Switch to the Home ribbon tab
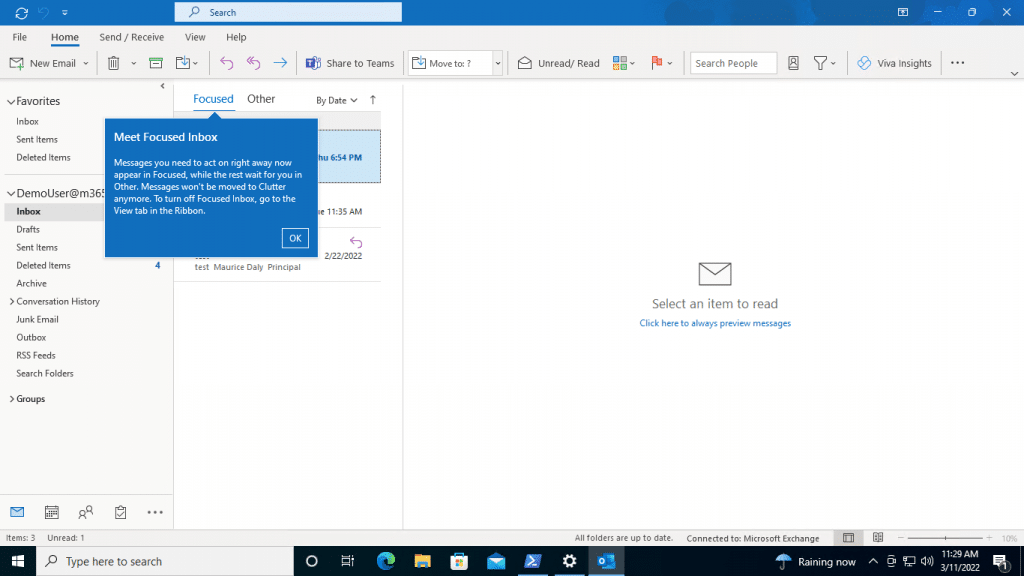Screen dimensions: 1024x576 coord(65,37)
